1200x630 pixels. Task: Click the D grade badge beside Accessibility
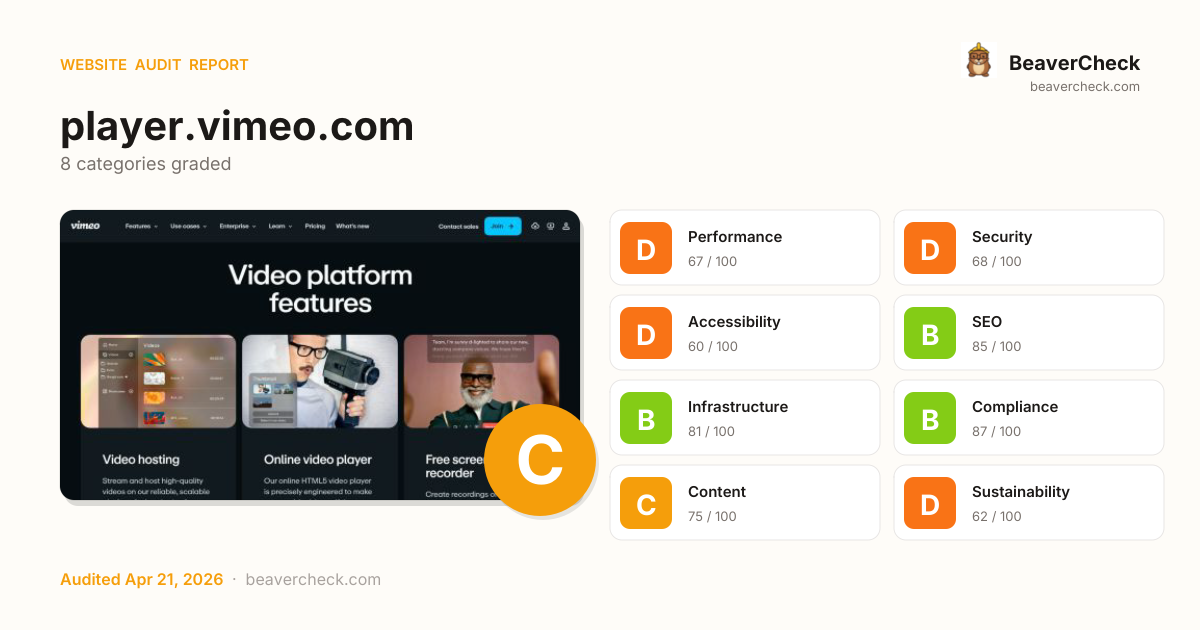coord(646,333)
